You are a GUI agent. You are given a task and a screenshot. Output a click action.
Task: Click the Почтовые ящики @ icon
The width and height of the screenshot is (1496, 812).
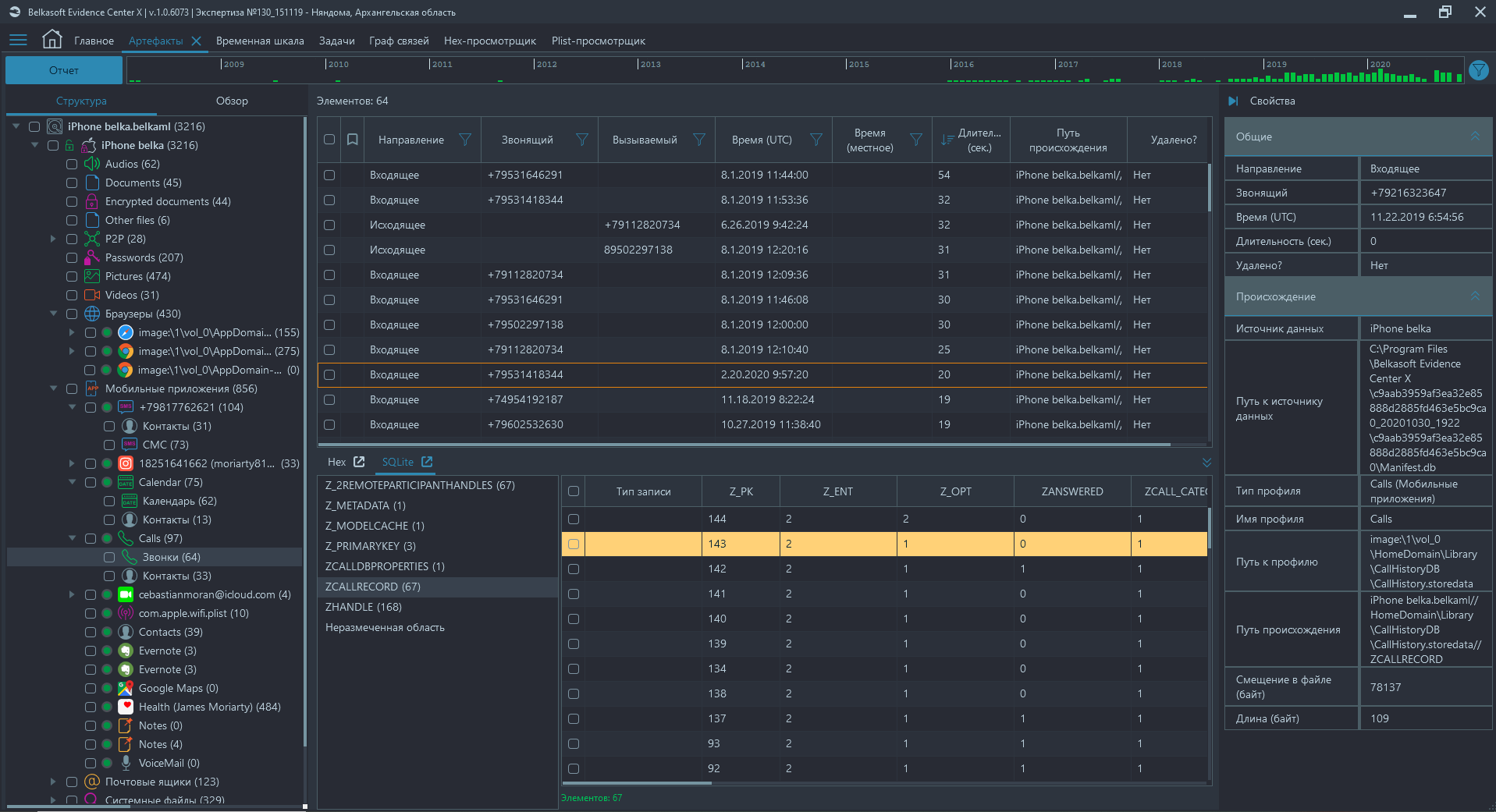tap(92, 782)
